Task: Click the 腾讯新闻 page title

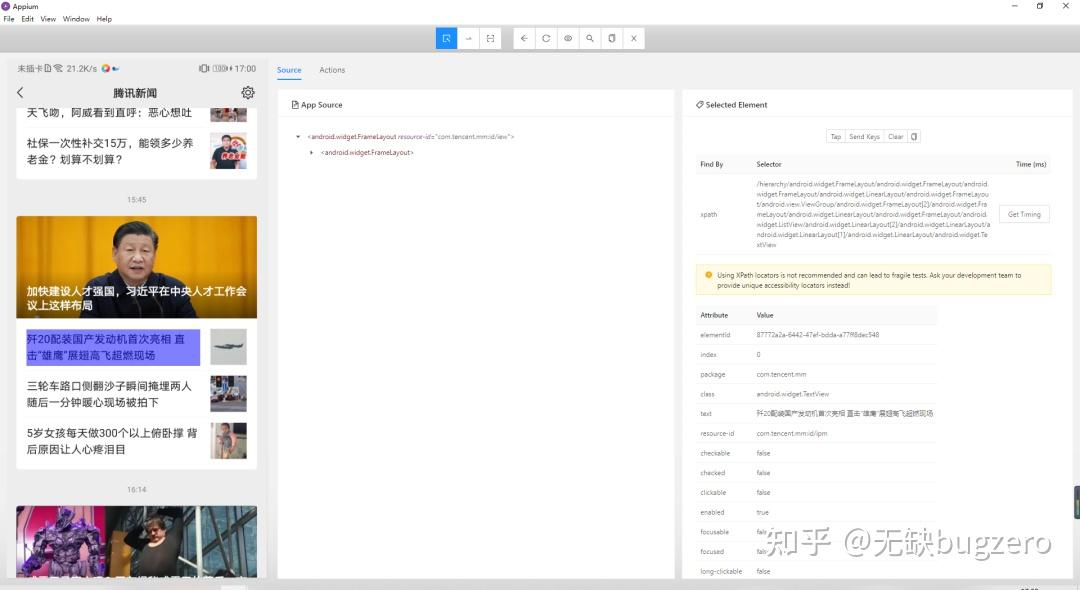Action: pos(135,93)
